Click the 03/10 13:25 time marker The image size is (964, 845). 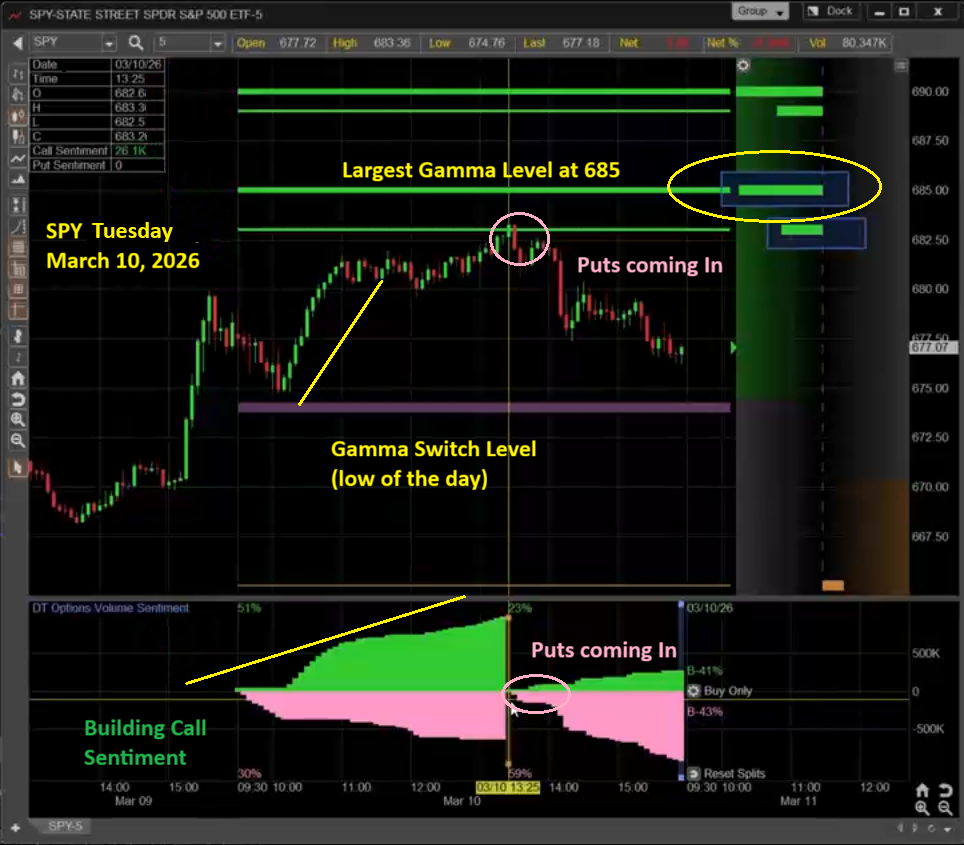click(x=508, y=788)
